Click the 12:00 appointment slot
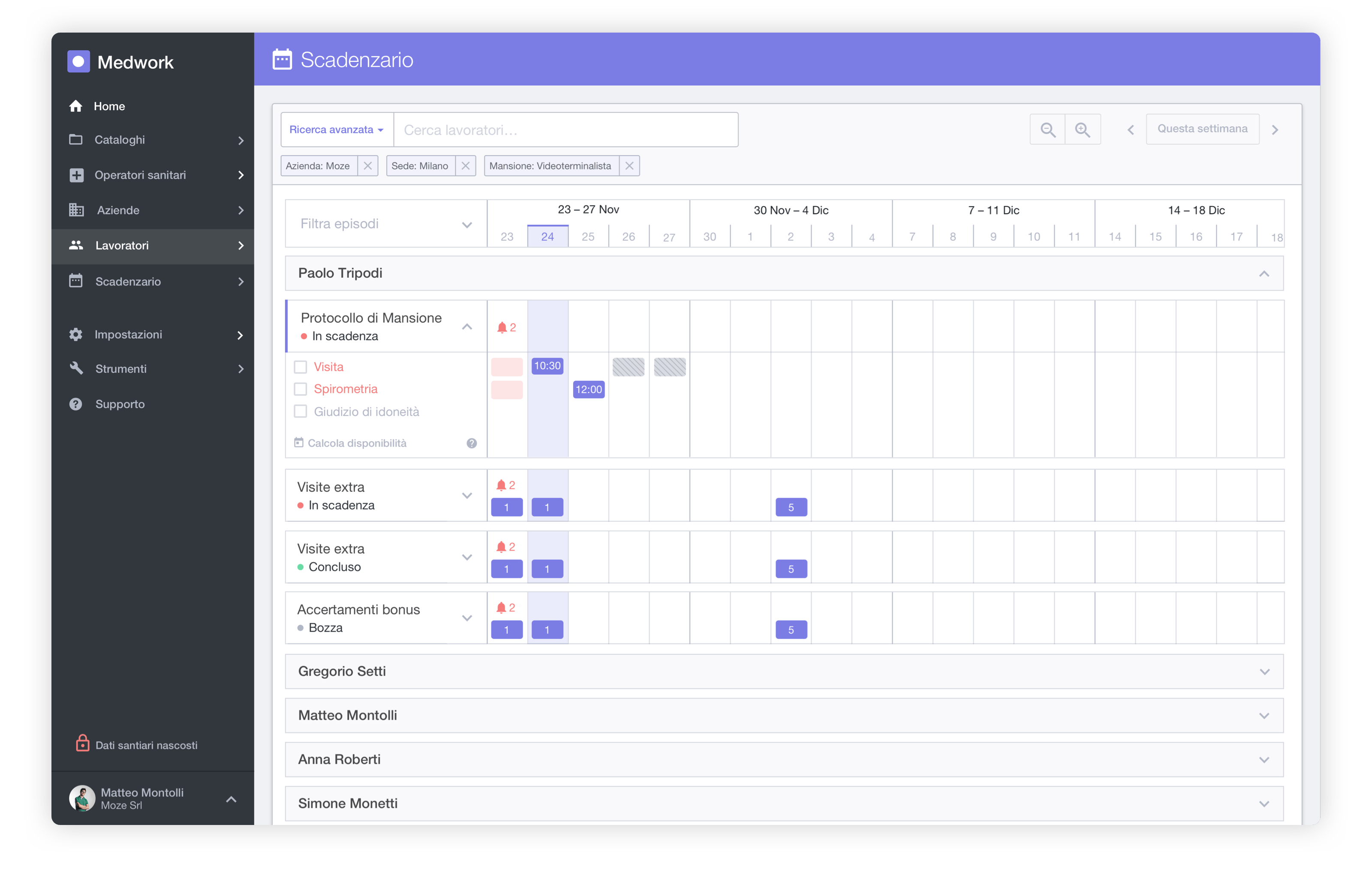 [x=589, y=390]
